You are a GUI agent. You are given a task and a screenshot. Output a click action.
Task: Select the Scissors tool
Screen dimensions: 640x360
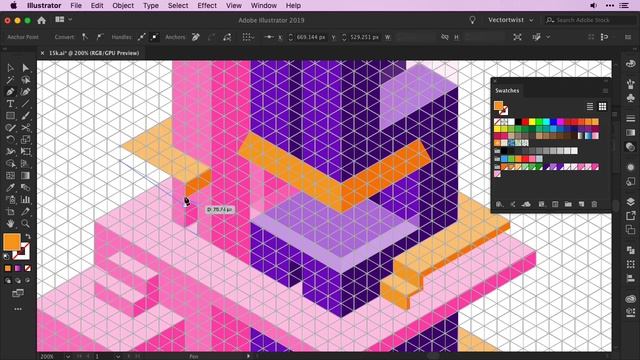26,128
